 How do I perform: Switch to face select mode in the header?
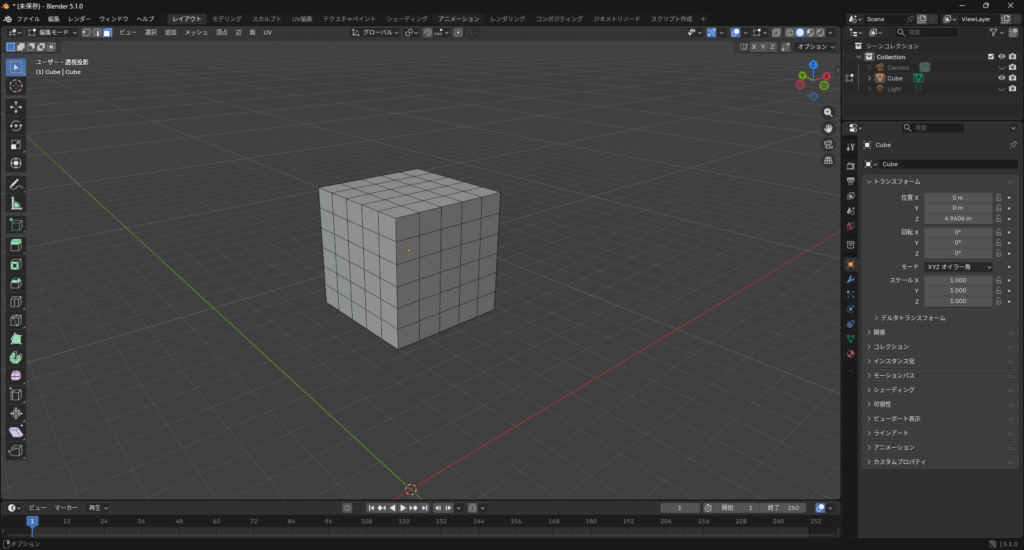click(106, 33)
